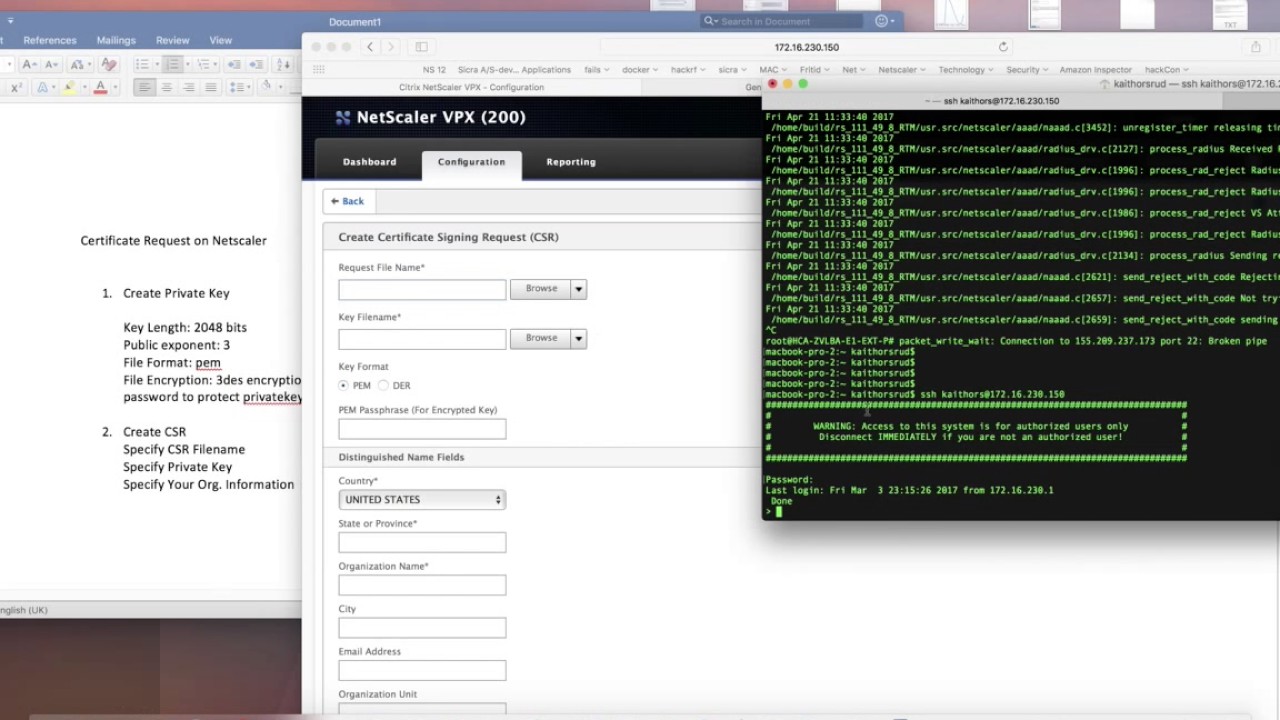Screen dimensions: 1280x720
Task: Browse for Request File Name
Action: click(x=541, y=289)
